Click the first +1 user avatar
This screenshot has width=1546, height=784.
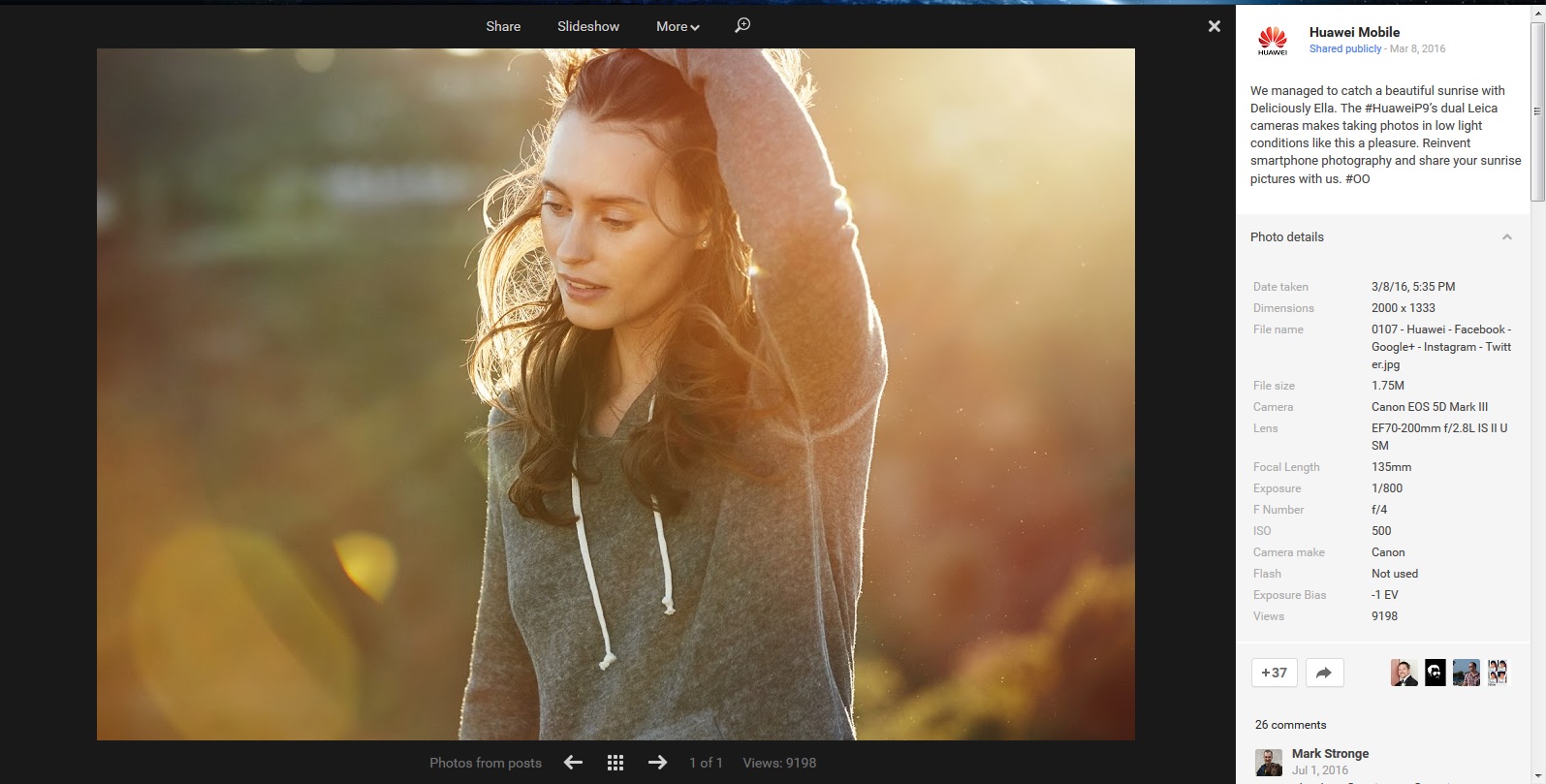[1404, 673]
